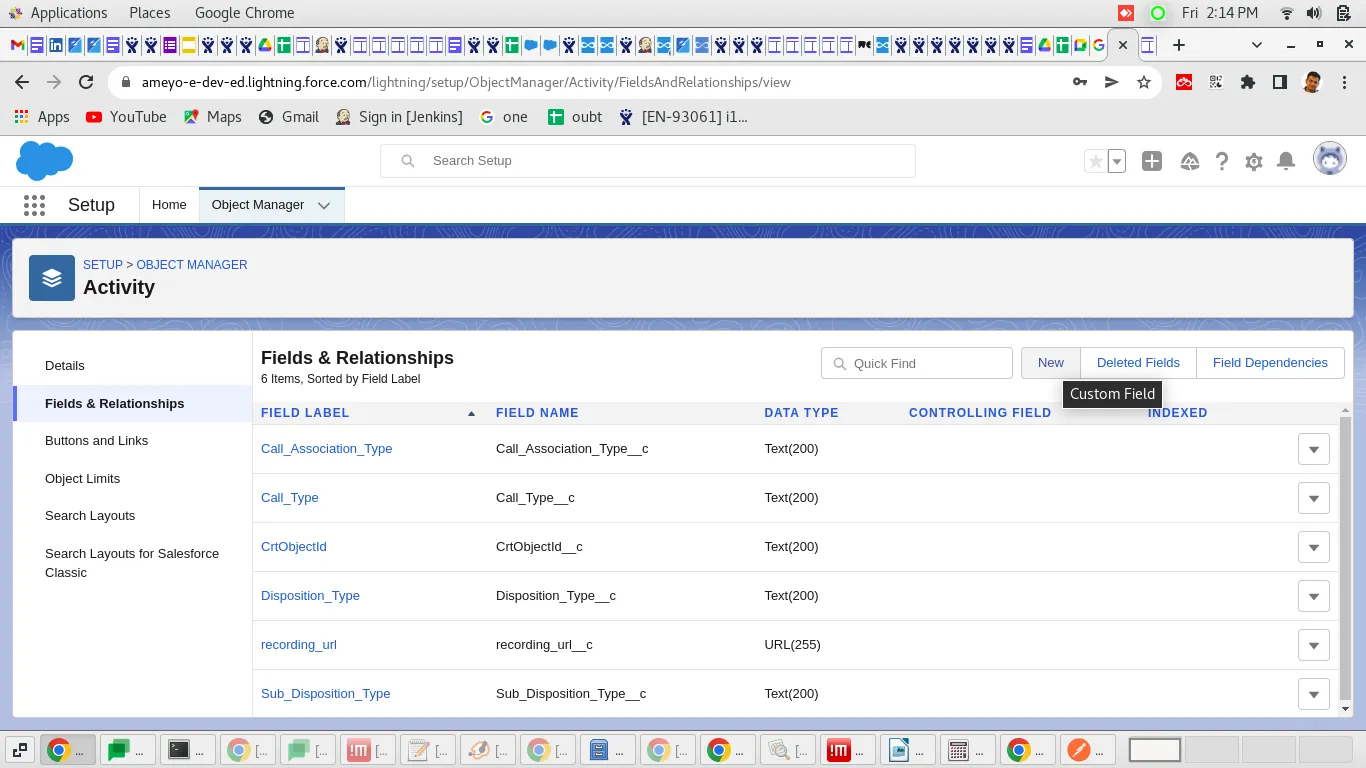This screenshot has width=1366, height=768.
Task: Select Buttons and Links in sidebar
Action: pos(96,441)
